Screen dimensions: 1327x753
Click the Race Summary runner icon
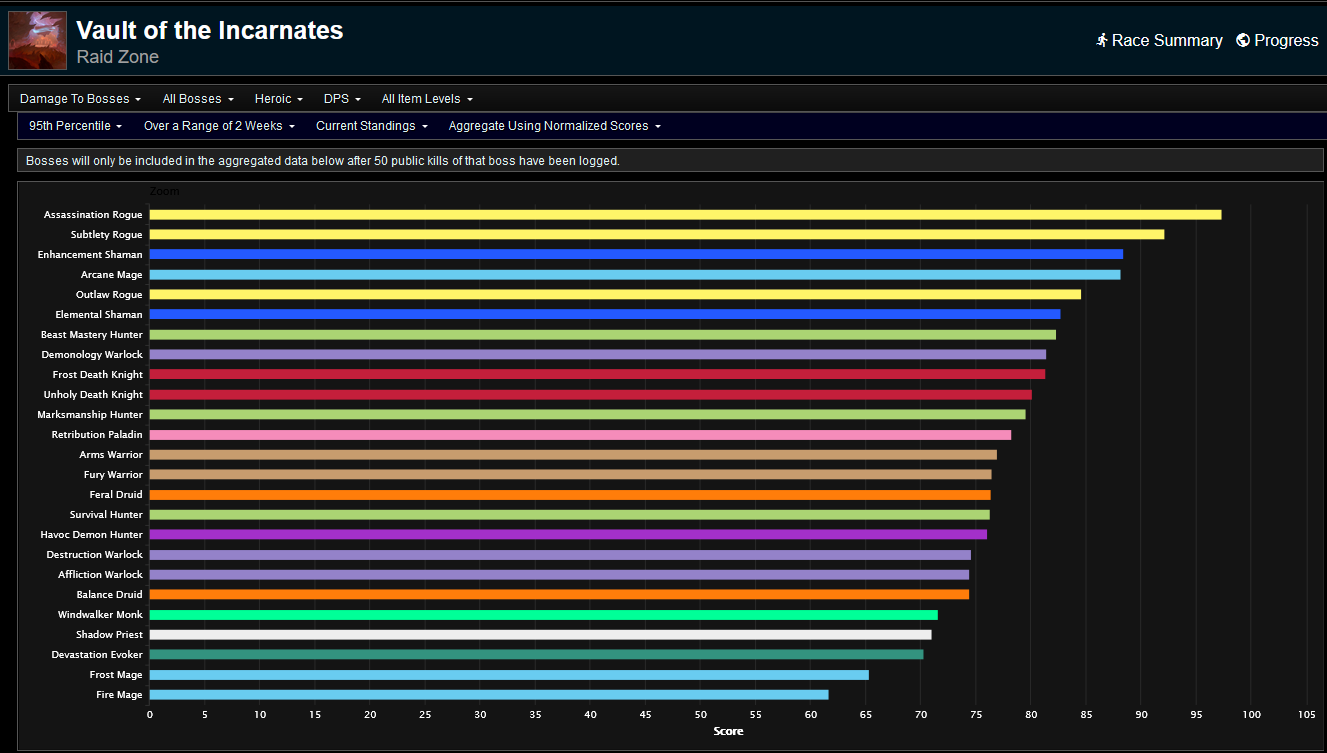point(1101,40)
